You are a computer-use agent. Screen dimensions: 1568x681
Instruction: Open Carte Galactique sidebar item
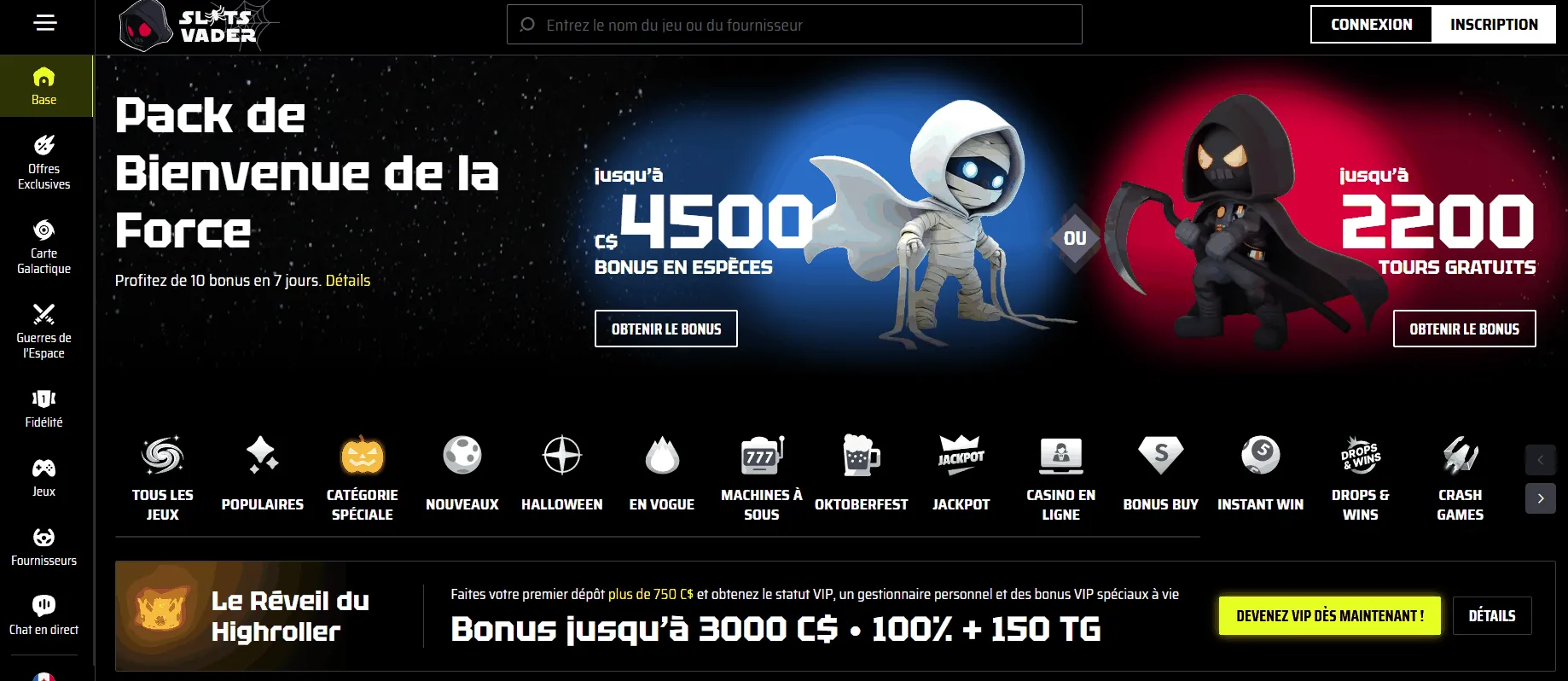point(44,247)
